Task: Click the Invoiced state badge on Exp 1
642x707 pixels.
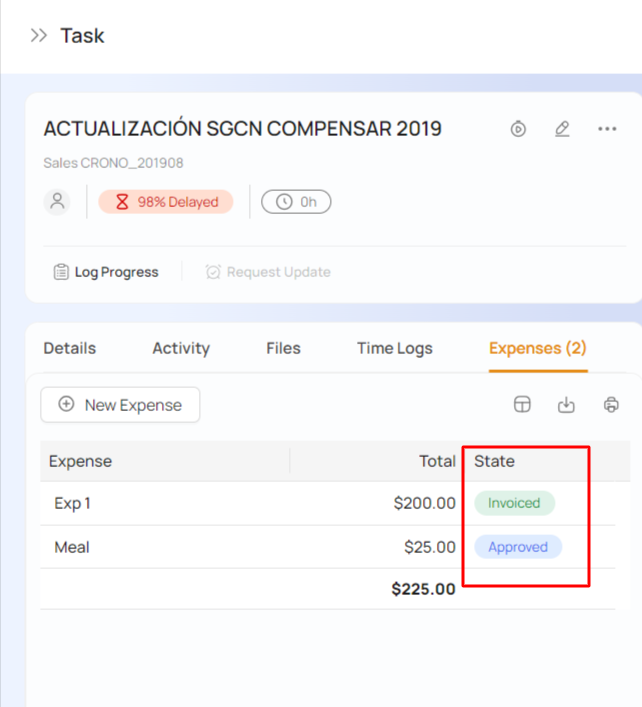Action: point(514,503)
